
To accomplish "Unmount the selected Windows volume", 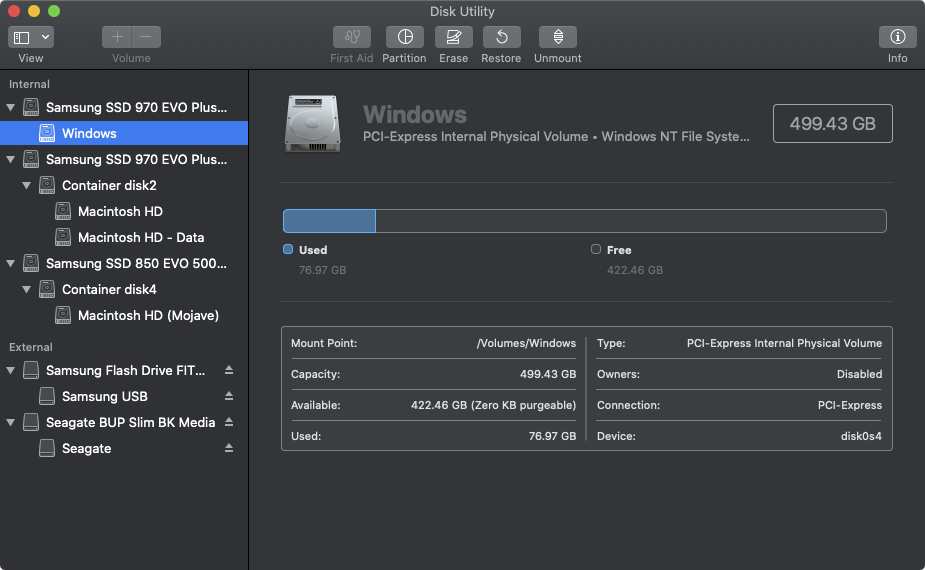I will tap(558, 37).
